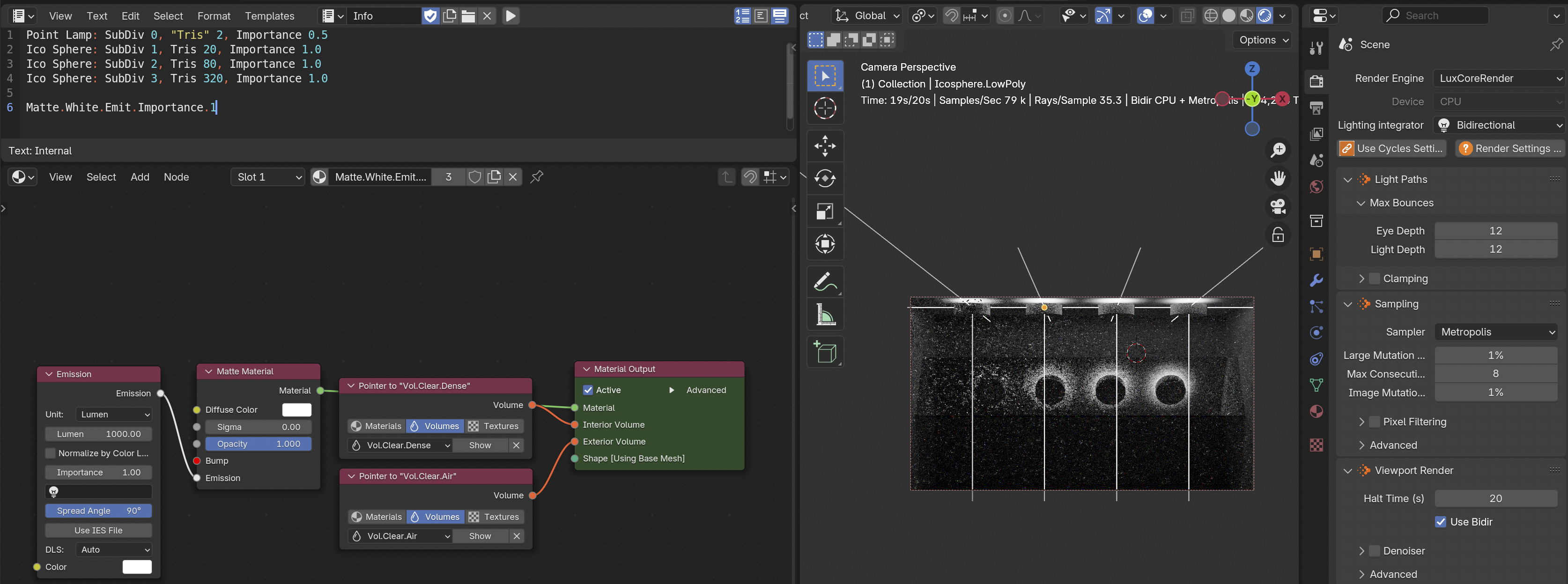This screenshot has width=1568, height=584.
Task: Click the Add Cube tool icon
Action: coord(825,351)
